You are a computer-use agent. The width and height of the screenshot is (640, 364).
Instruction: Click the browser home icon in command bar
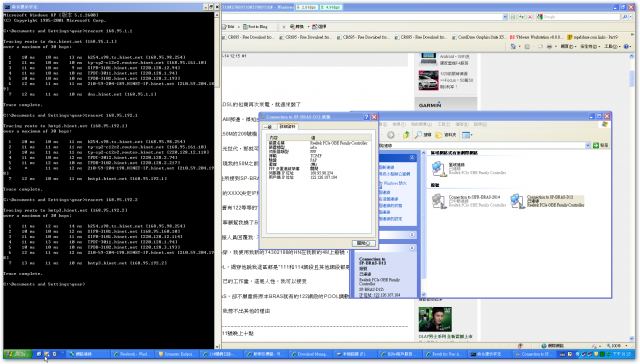pos(513,47)
